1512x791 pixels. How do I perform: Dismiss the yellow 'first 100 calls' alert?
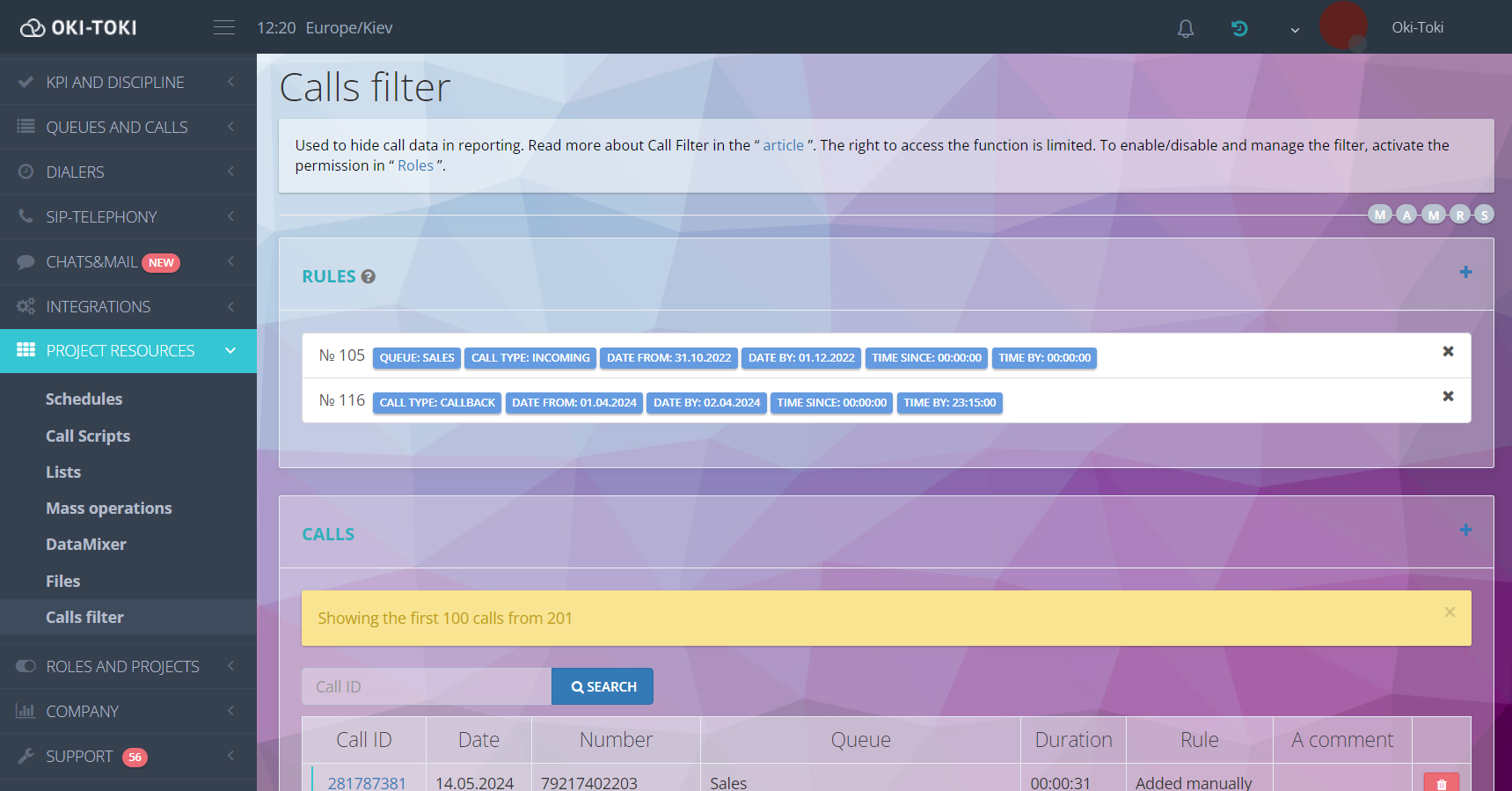click(1450, 612)
